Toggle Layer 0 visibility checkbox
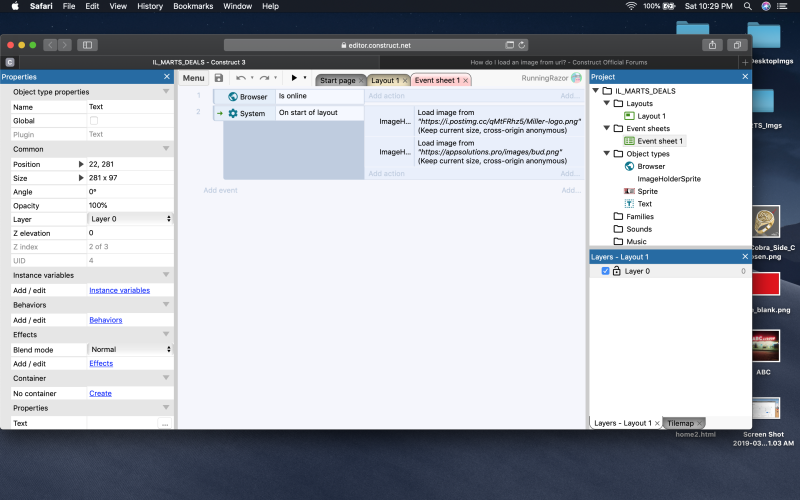Image resolution: width=800 pixels, height=500 pixels. (605, 271)
